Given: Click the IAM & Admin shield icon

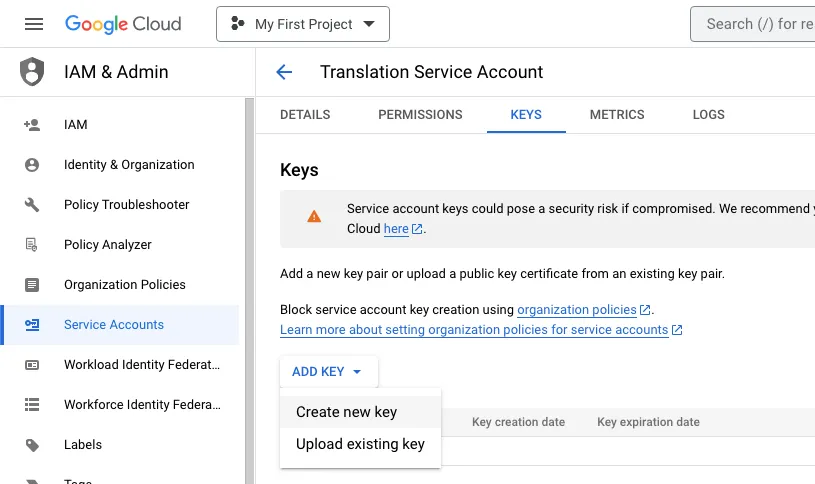Looking at the screenshot, I should (32, 72).
